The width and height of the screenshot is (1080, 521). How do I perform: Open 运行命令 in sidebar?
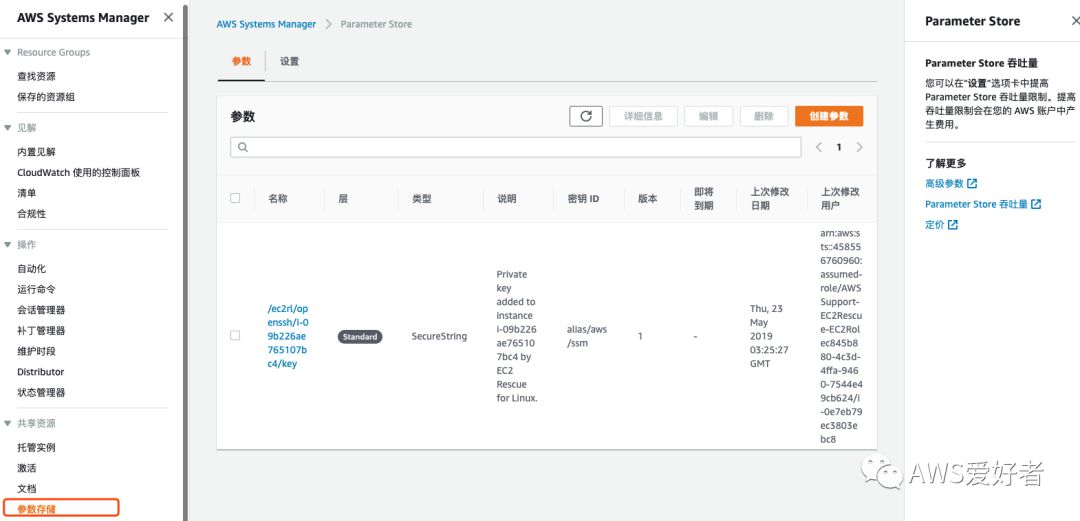pos(37,289)
